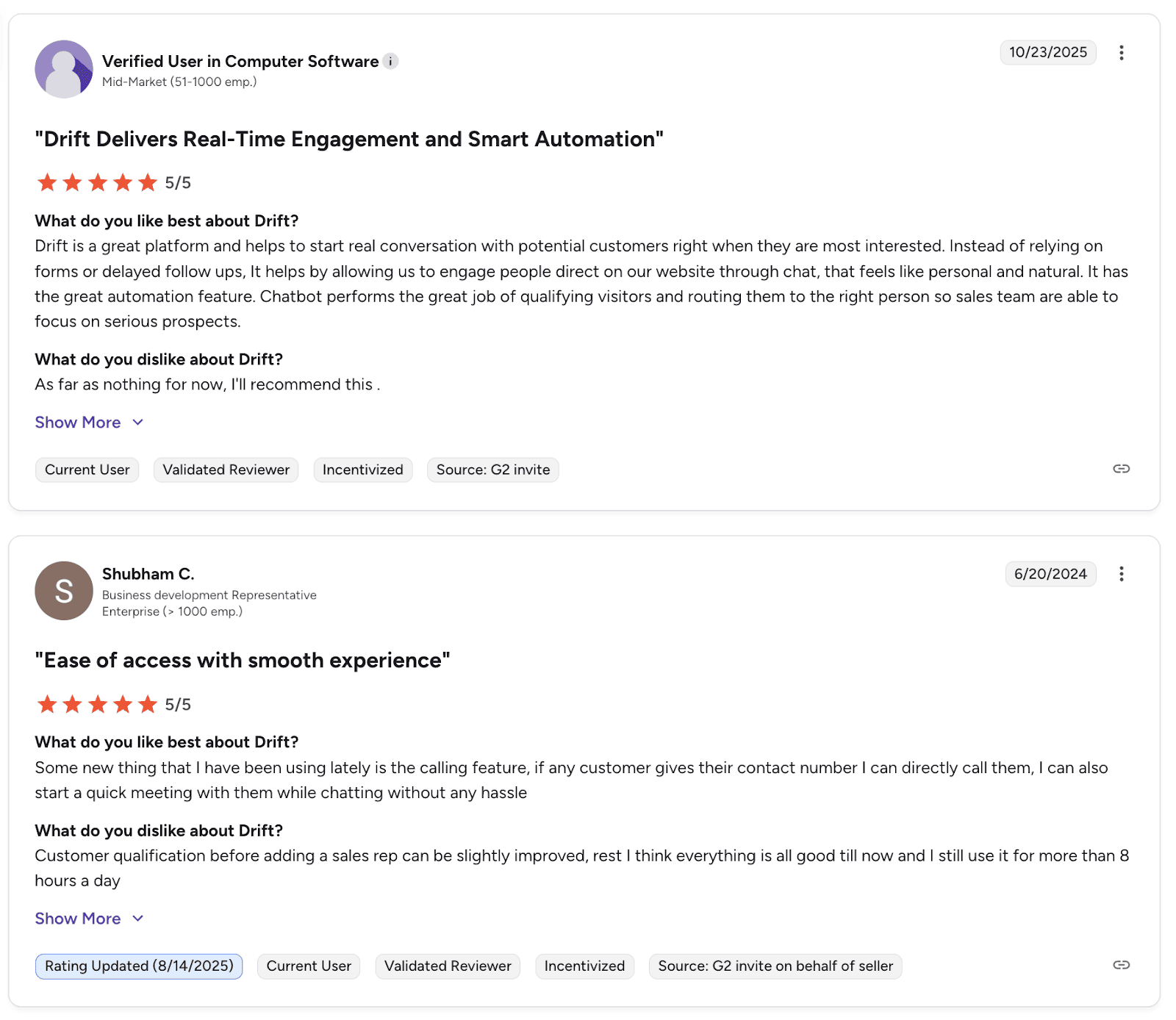Click the Current User tag on first review
Viewport: 1176px width, 1020px height.
tap(87, 470)
